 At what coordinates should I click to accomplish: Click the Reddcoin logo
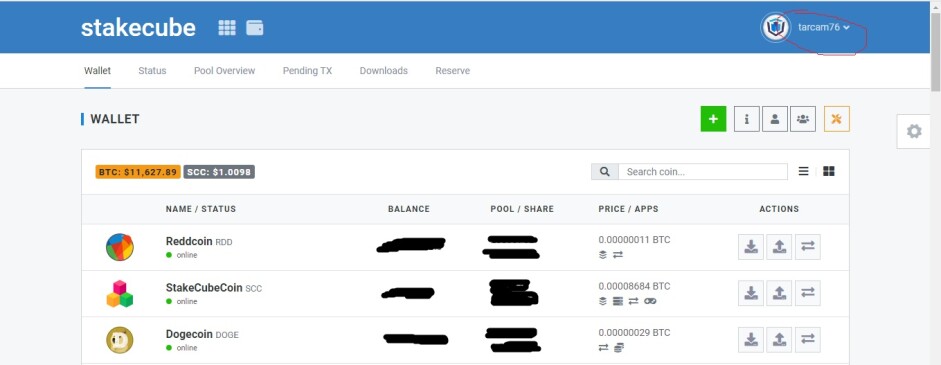119,247
